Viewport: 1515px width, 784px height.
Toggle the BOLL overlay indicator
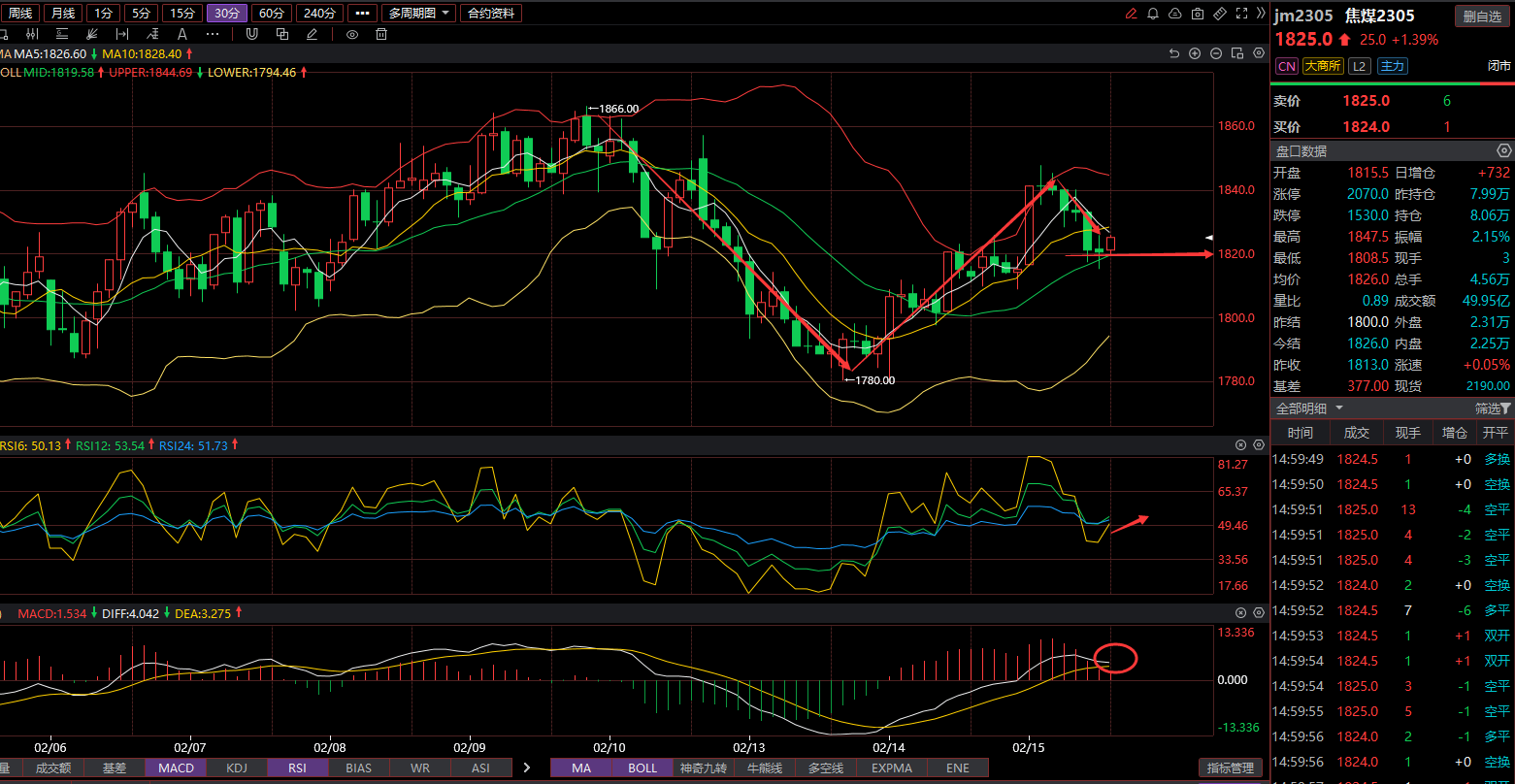click(x=642, y=768)
